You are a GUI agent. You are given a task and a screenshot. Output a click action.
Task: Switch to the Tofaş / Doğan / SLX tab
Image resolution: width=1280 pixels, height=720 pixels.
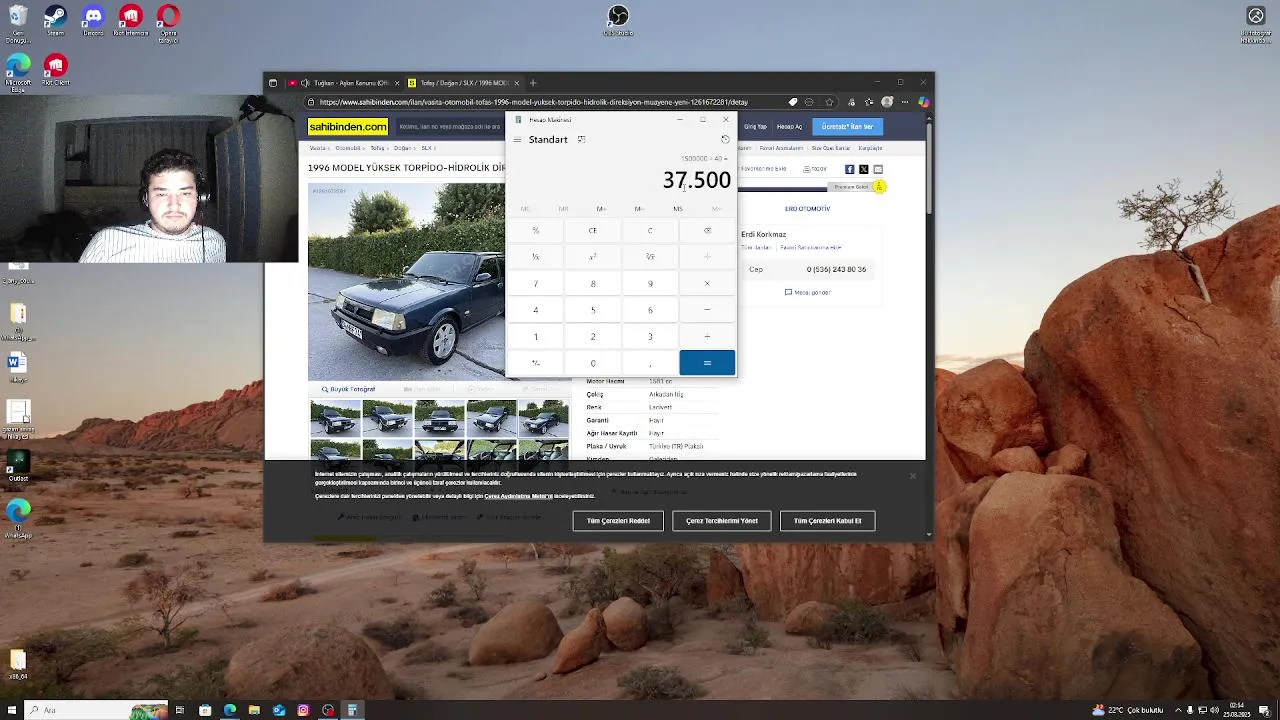tap(463, 83)
